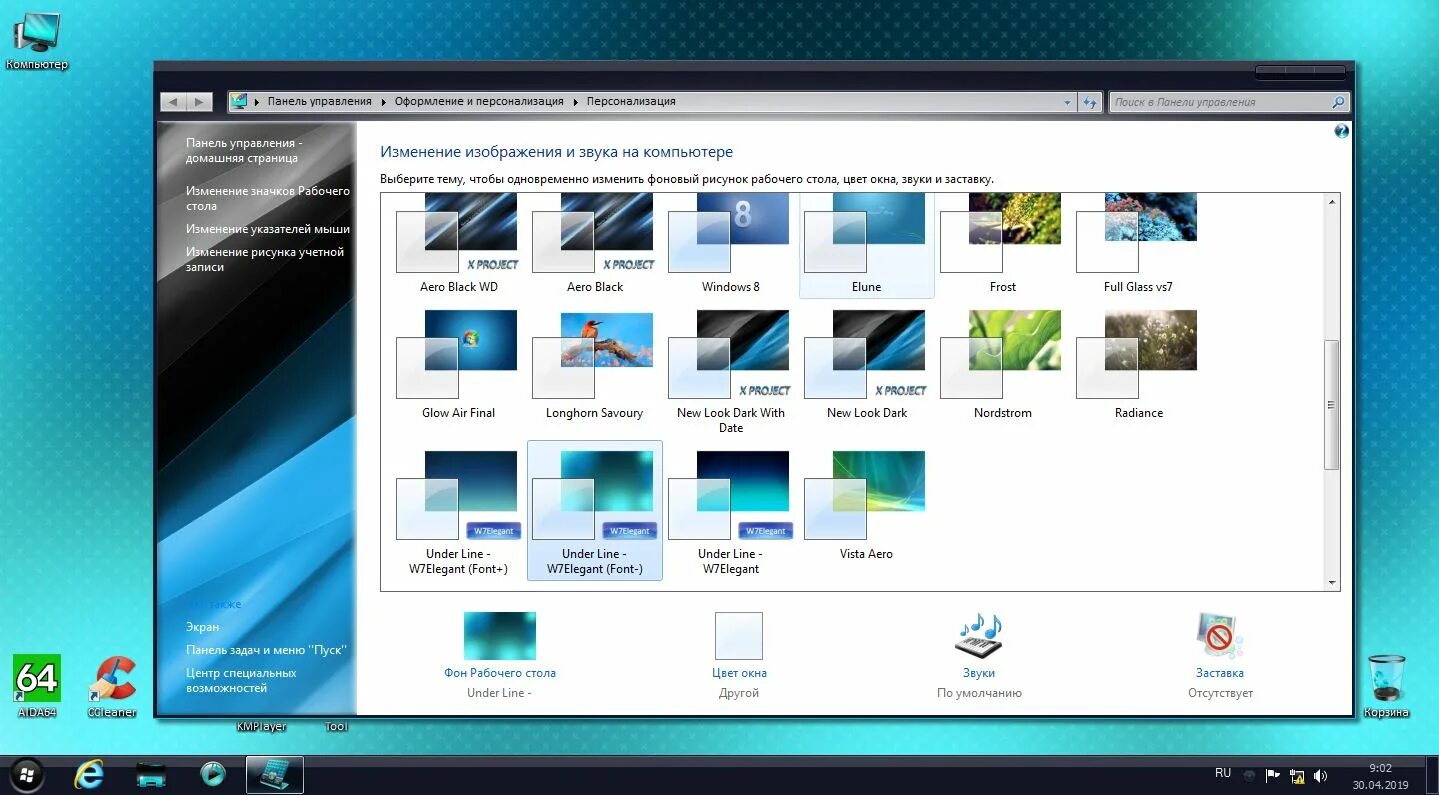Open Панель задач и меню Пуск settings

point(266,649)
